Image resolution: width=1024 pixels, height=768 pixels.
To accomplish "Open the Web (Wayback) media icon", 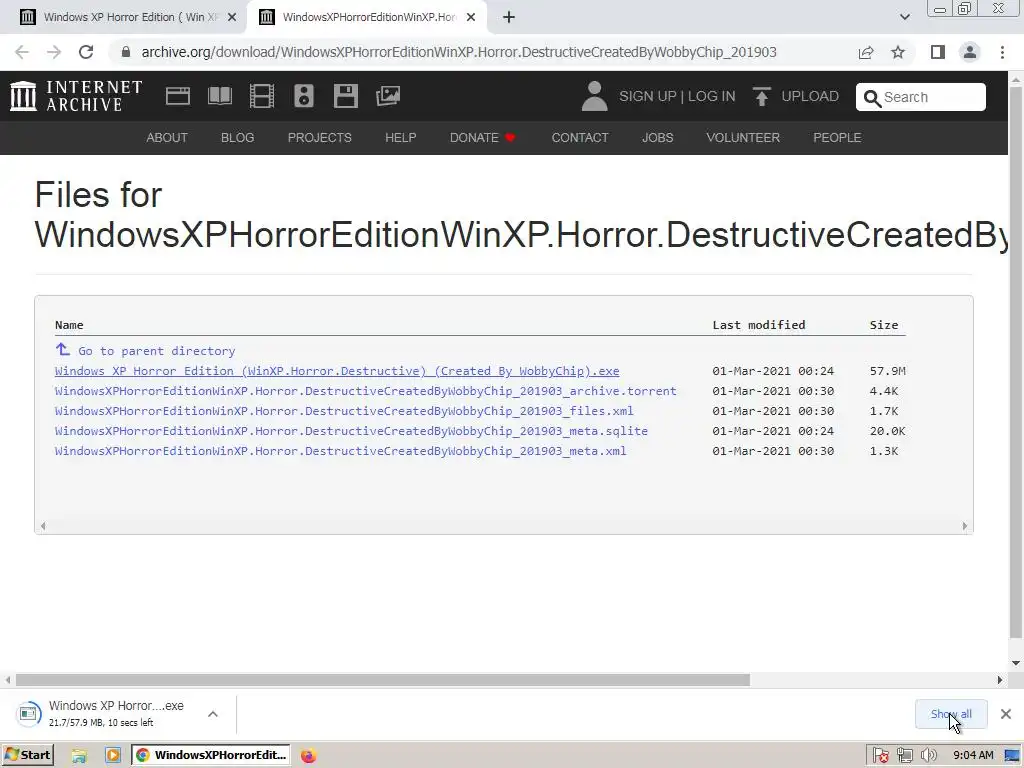I will (x=178, y=96).
